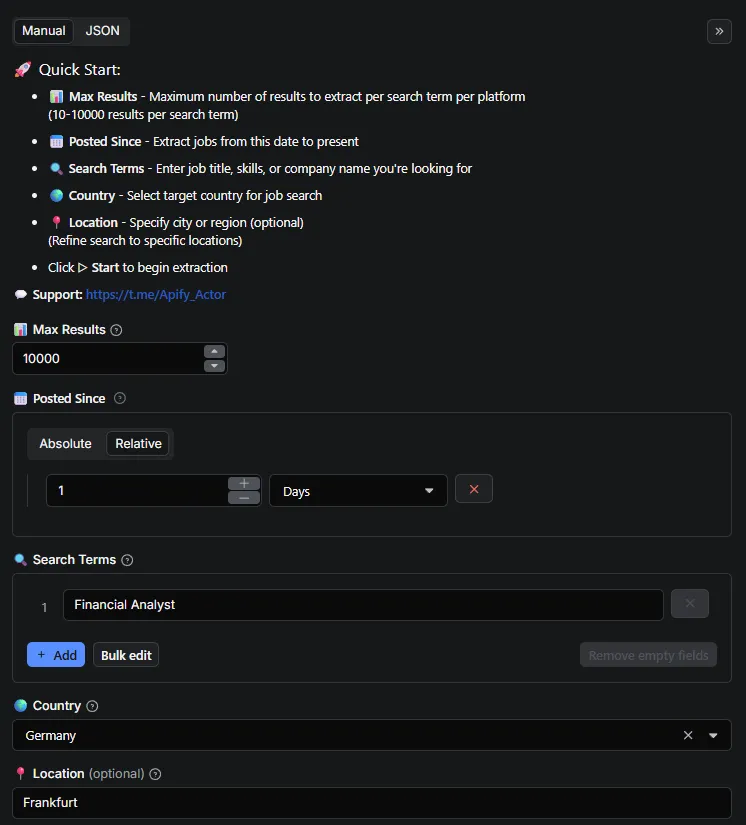Clear the selected Germany country

[688, 735]
